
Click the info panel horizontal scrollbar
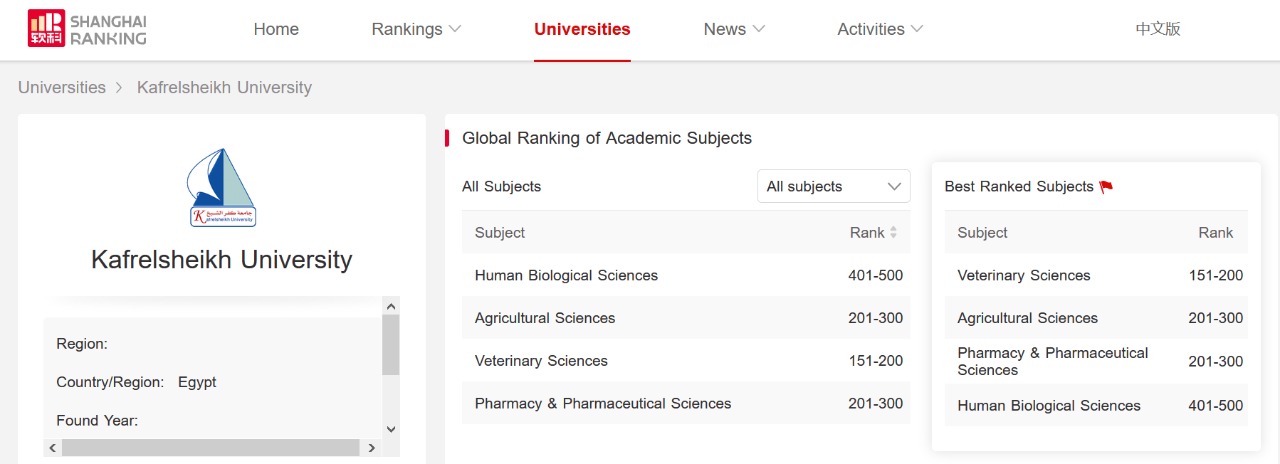[x=210, y=447]
